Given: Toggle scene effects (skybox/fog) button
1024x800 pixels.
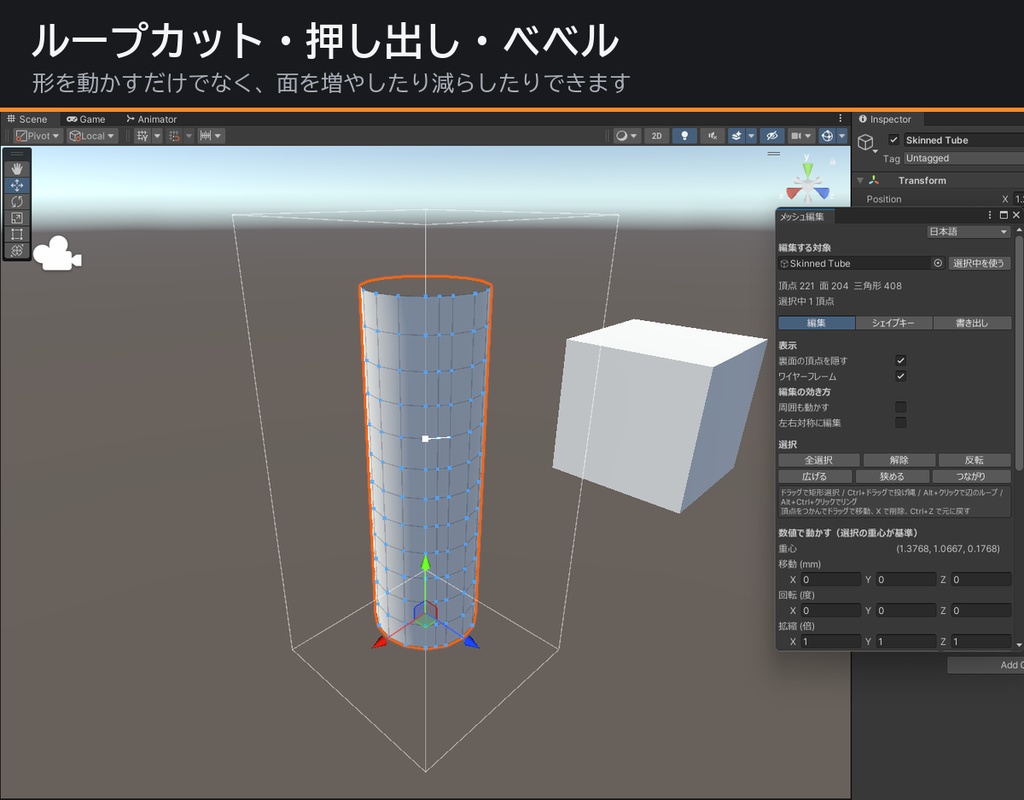Looking at the screenshot, I should pyautogui.click(x=737, y=136).
